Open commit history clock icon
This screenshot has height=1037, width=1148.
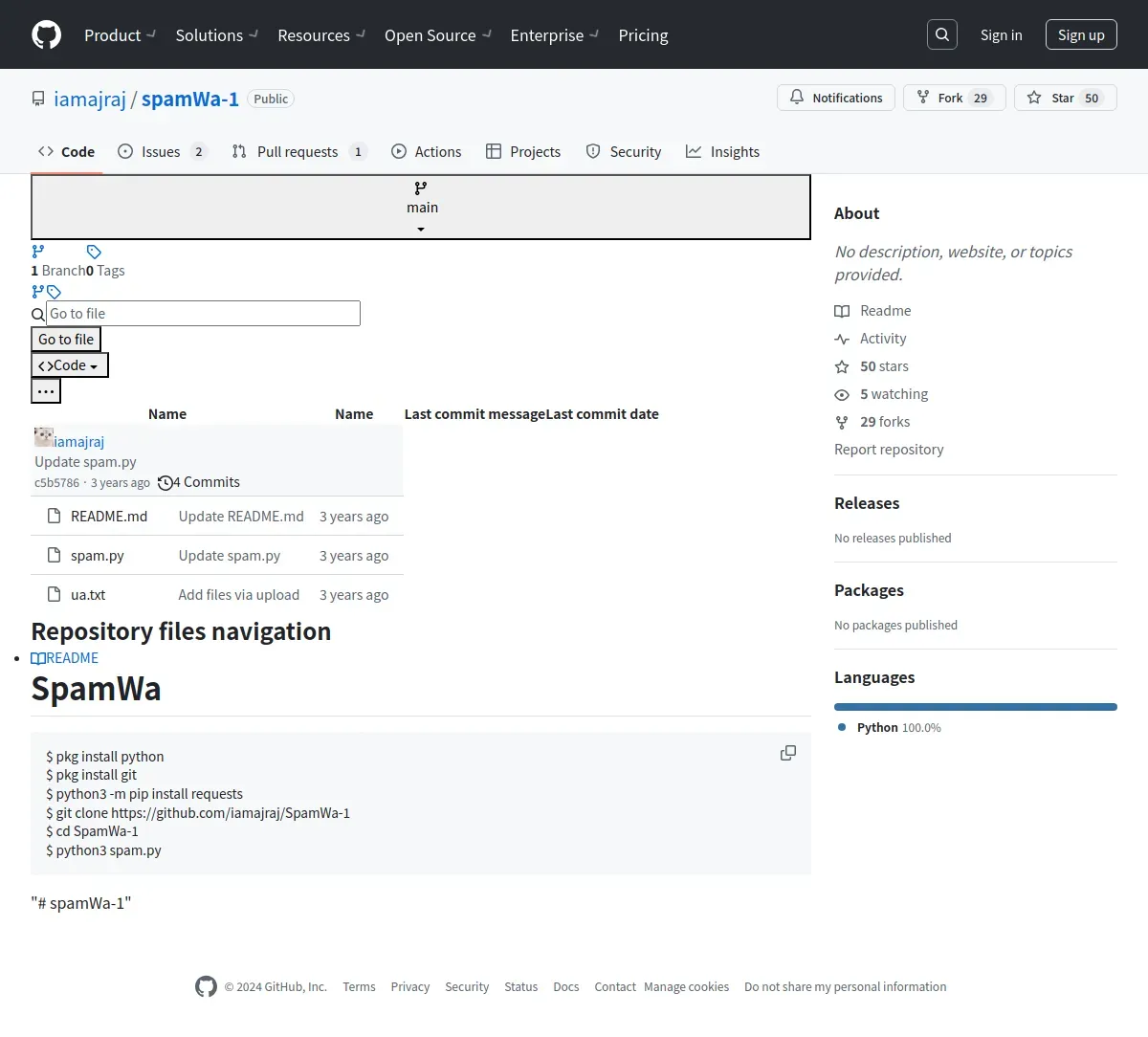tap(165, 483)
